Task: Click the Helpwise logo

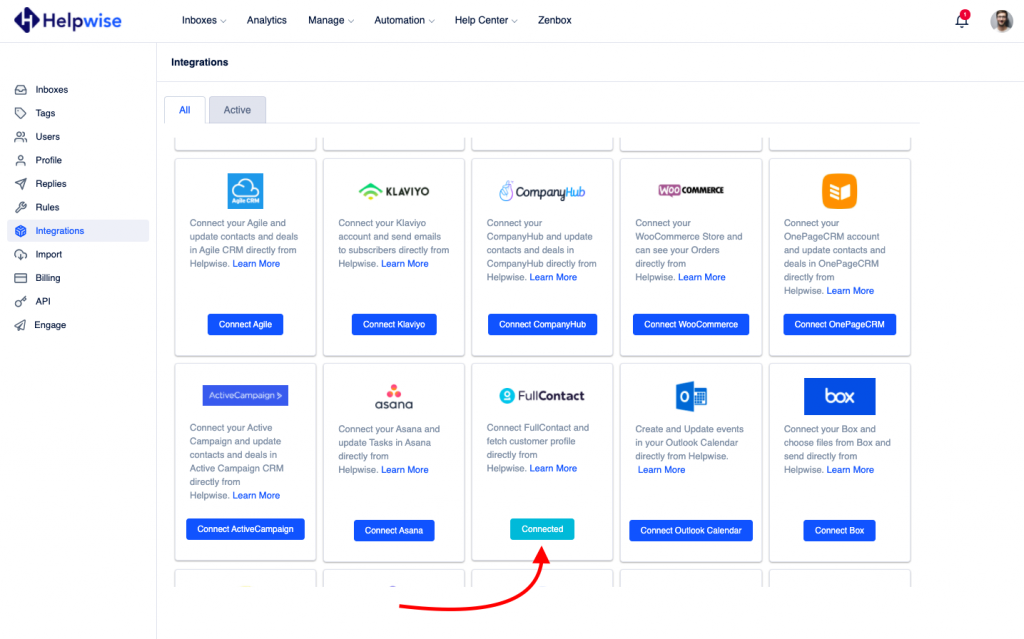Action: [68, 20]
